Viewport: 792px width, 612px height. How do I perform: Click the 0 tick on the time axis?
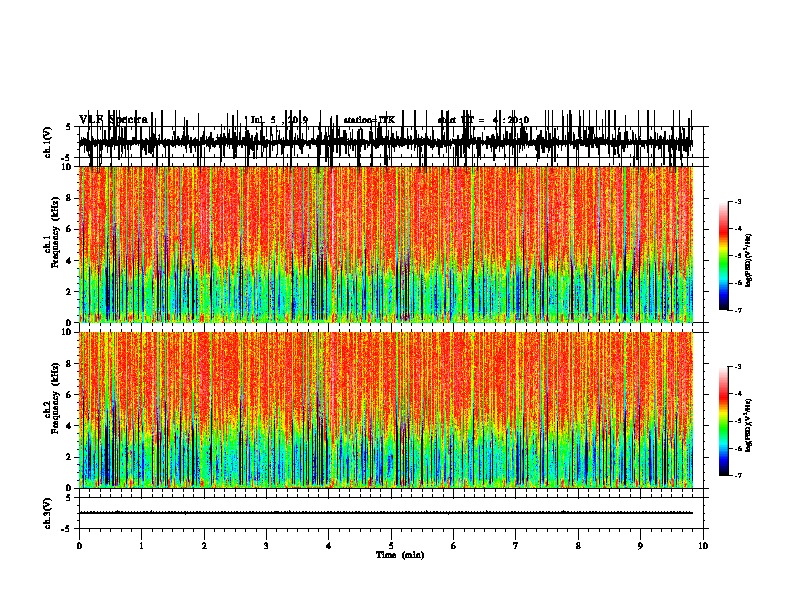coord(79,545)
